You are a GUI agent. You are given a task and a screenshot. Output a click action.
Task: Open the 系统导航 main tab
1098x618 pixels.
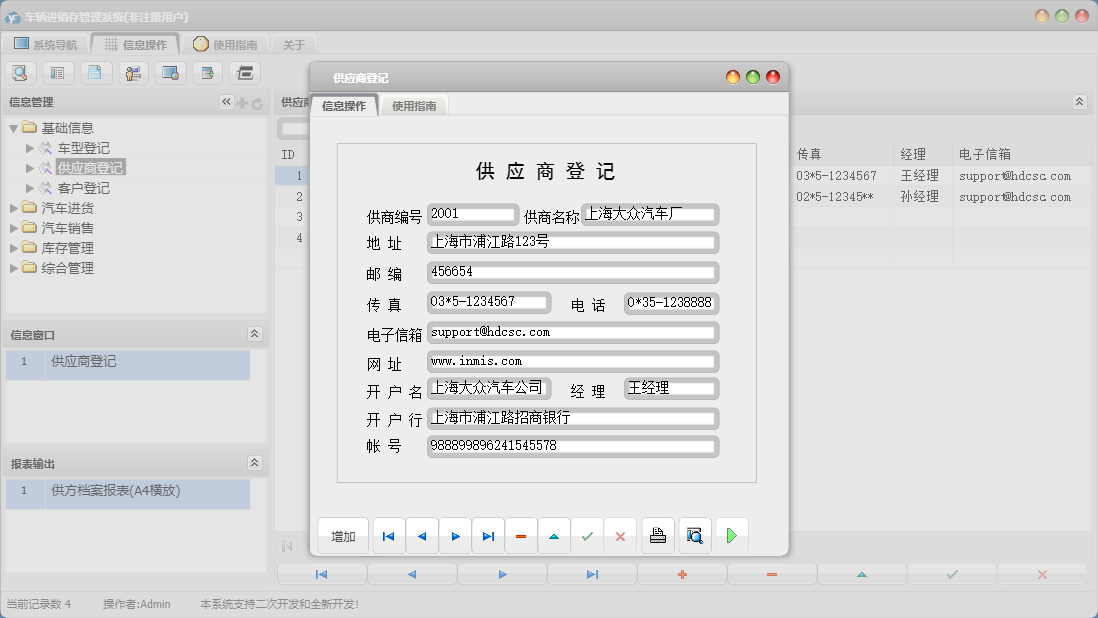(46, 44)
